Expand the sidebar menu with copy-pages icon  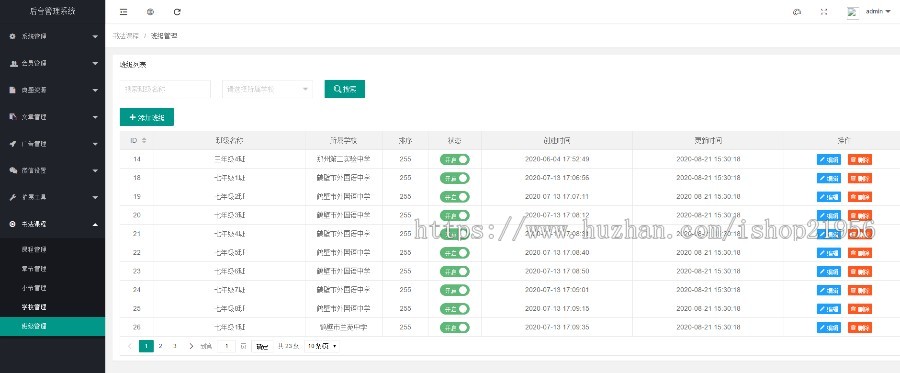coord(52,116)
